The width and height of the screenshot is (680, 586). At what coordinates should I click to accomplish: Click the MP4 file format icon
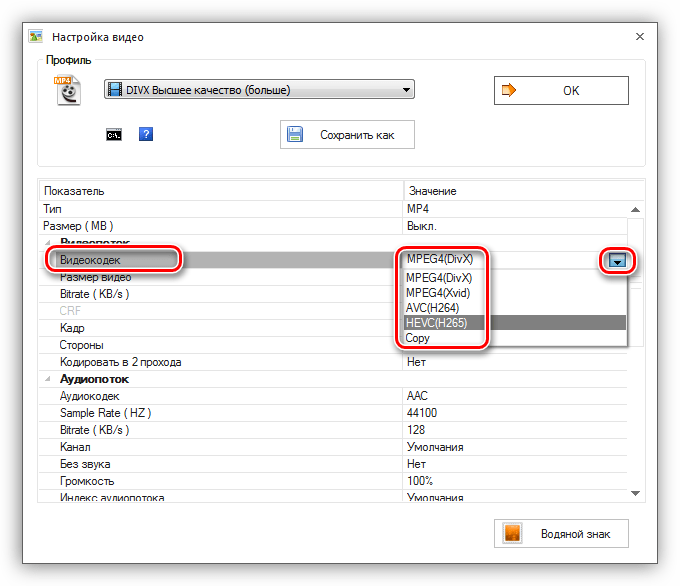(x=68, y=90)
